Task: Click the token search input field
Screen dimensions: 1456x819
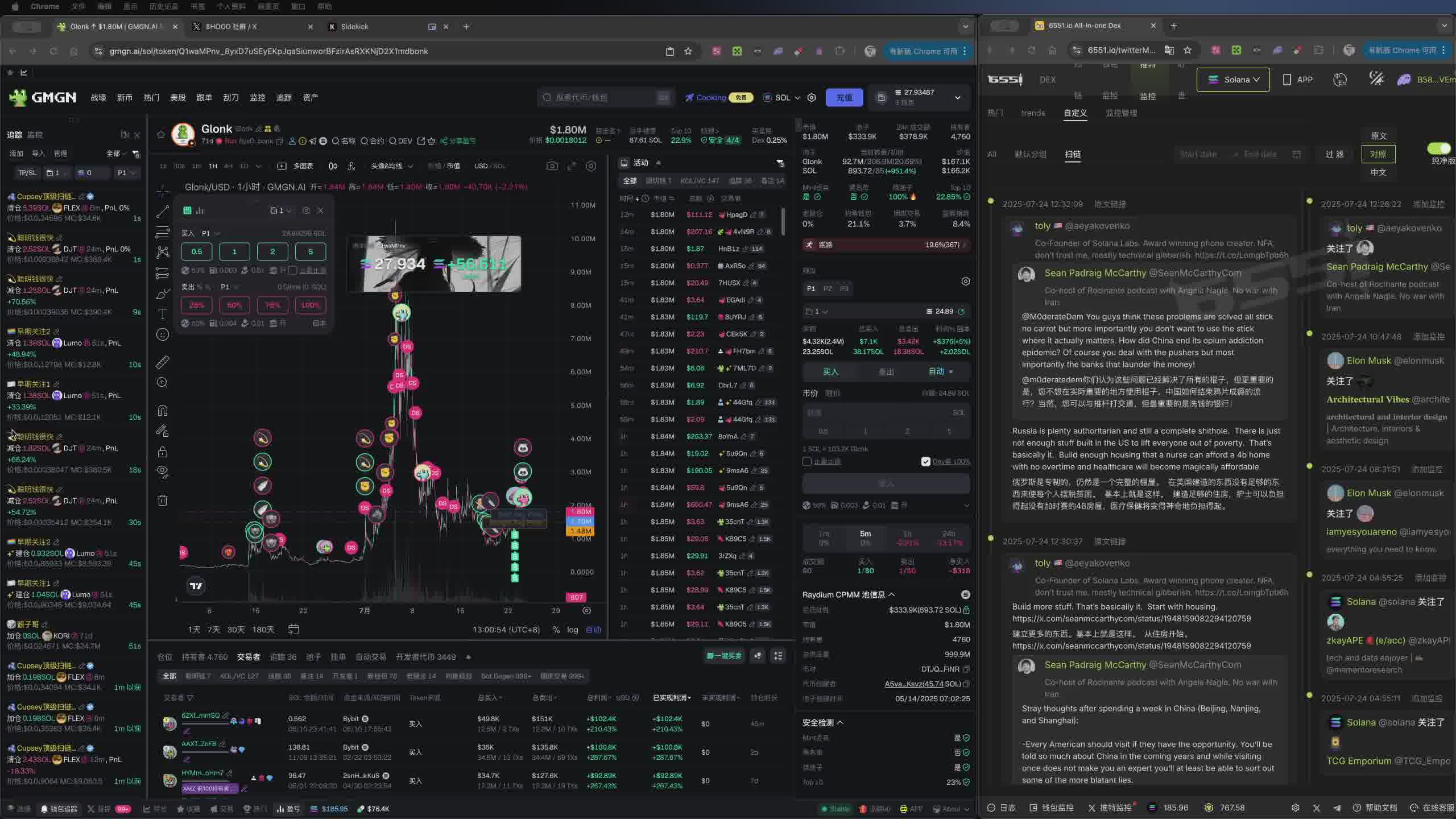Action: click(605, 98)
